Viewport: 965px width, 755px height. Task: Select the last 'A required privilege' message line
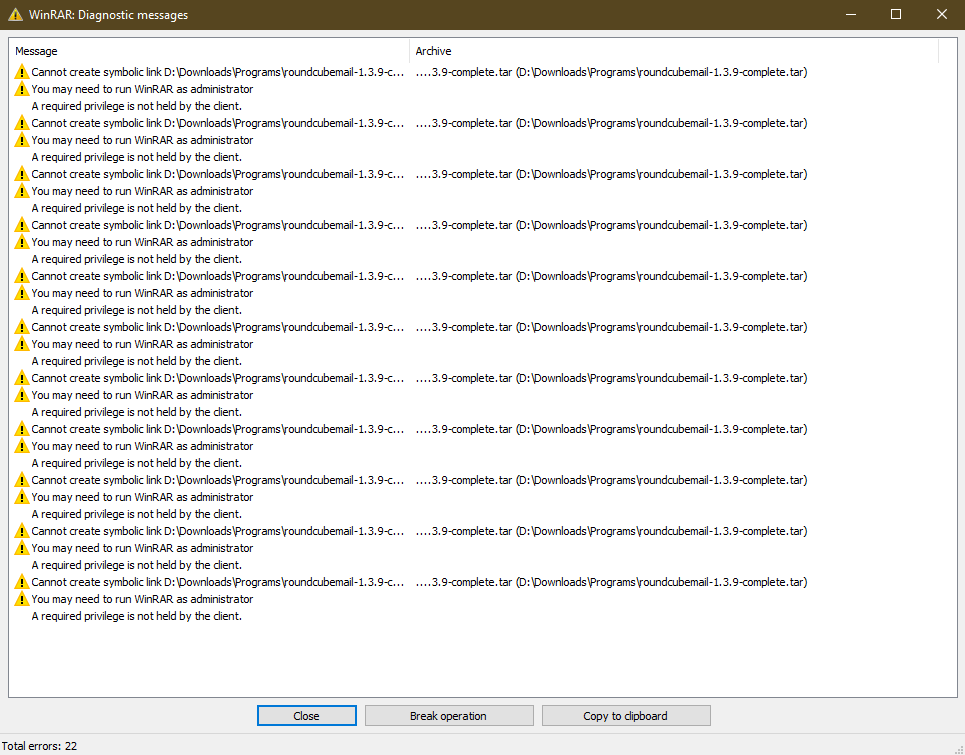[136, 616]
